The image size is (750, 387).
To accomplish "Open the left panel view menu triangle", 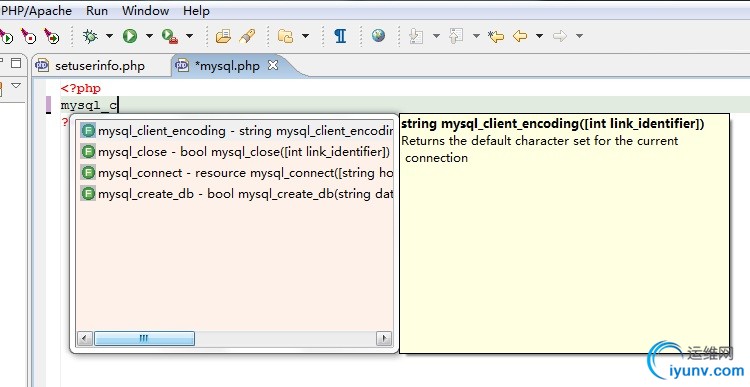I will 16,86.
